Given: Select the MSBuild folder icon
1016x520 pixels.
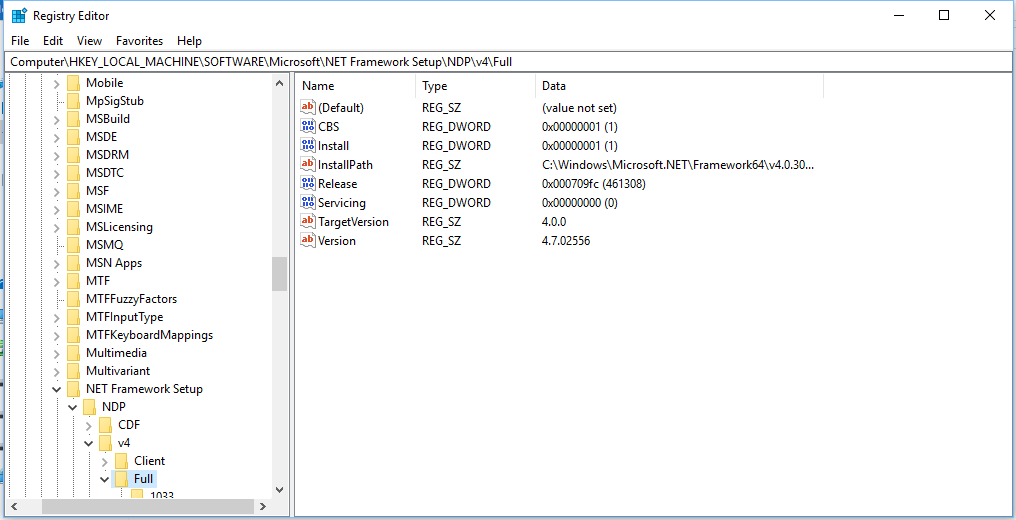Looking at the screenshot, I should point(73,119).
